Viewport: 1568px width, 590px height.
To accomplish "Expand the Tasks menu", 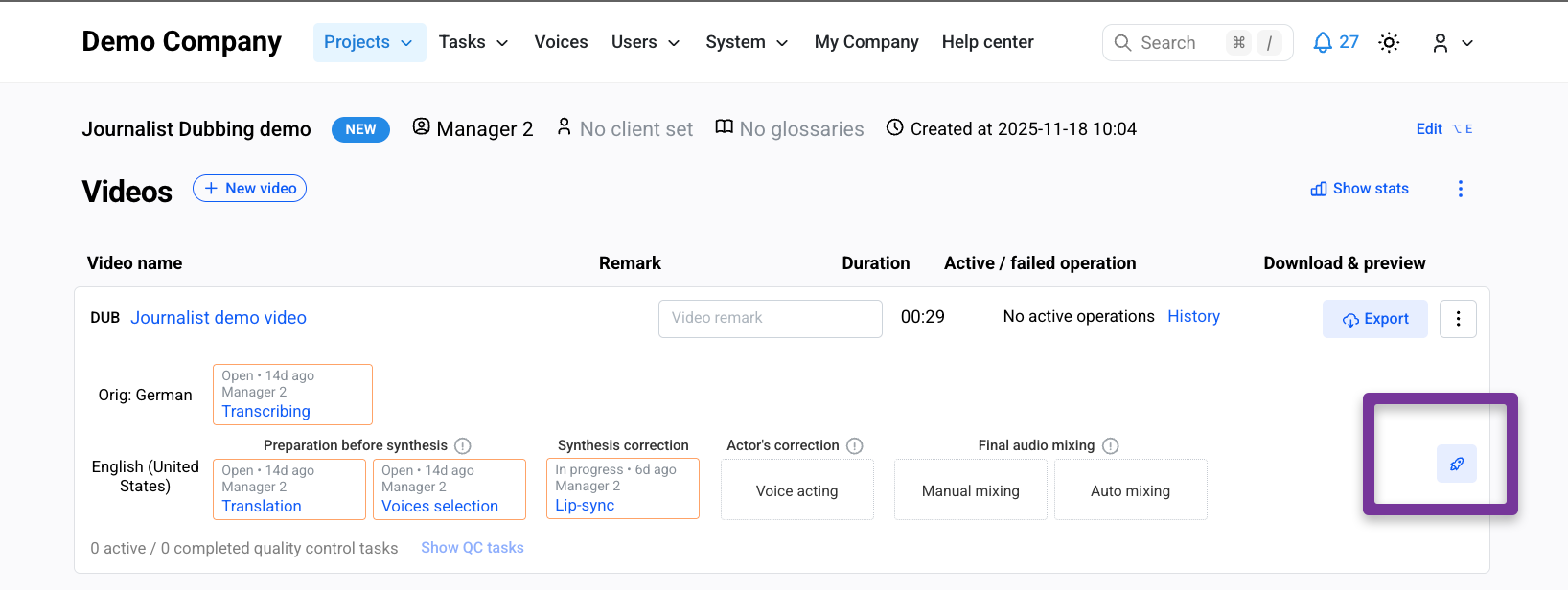I will tap(473, 42).
